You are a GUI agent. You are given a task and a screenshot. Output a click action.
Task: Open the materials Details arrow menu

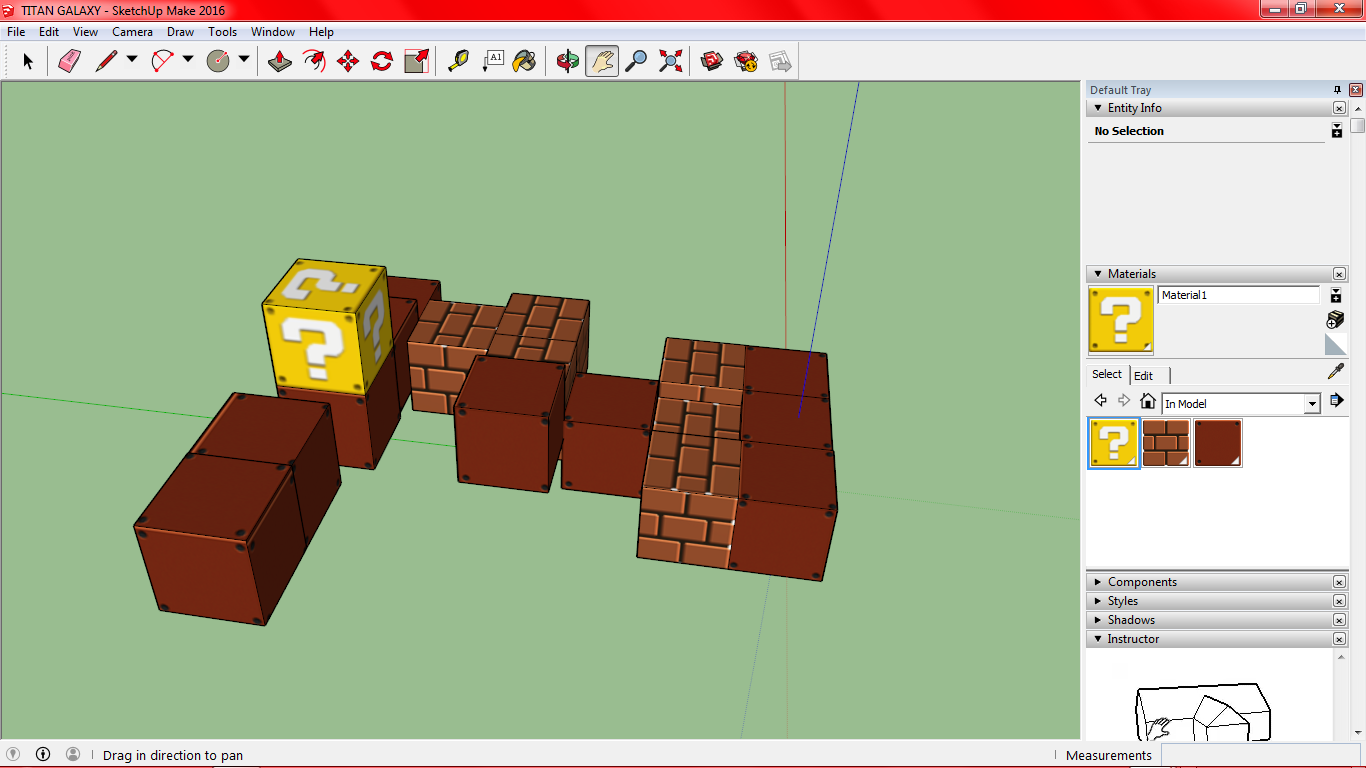coord(1337,401)
